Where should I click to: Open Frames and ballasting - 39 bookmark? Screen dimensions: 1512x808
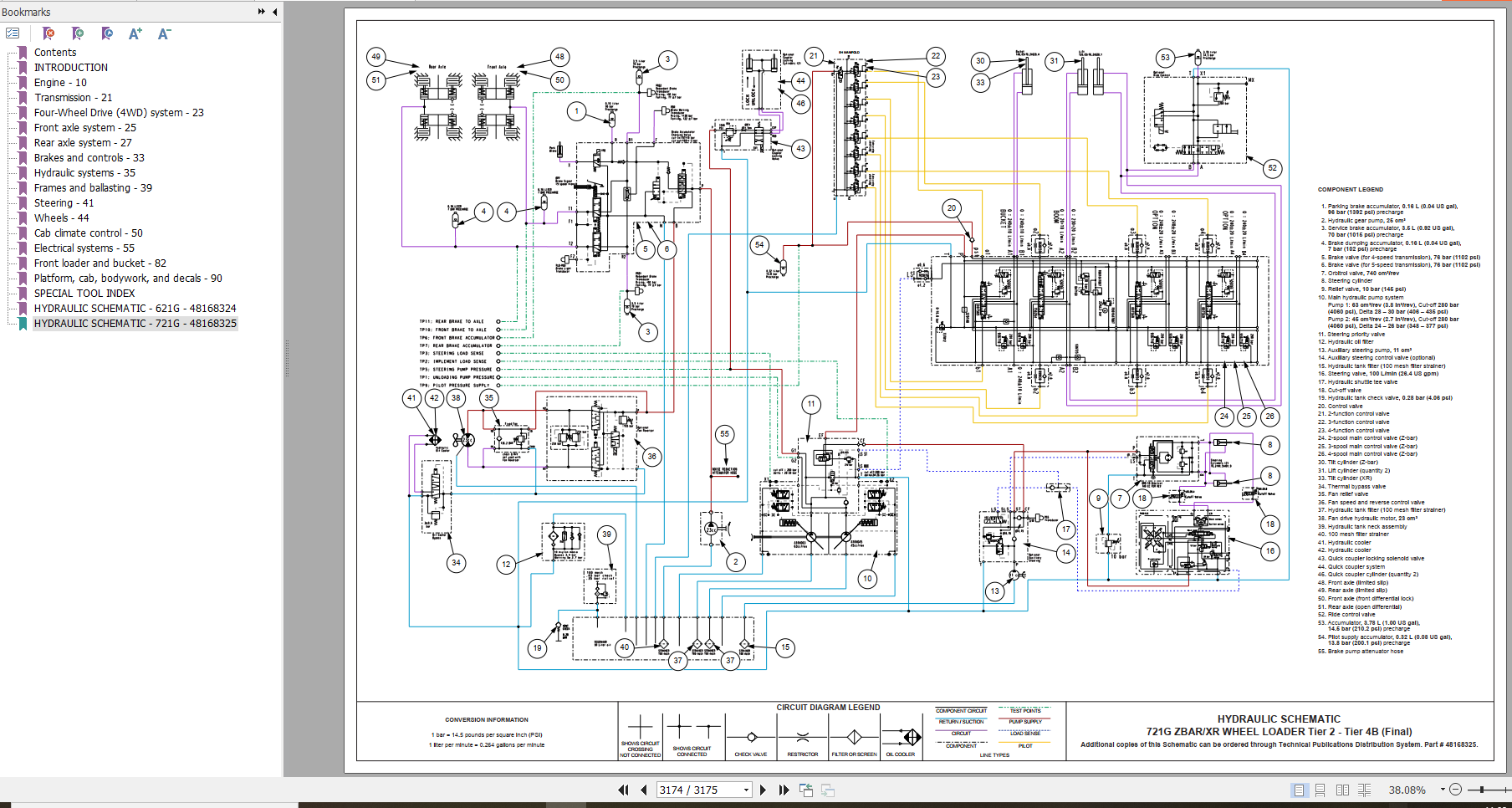pyautogui.click(x=93, y=188)
